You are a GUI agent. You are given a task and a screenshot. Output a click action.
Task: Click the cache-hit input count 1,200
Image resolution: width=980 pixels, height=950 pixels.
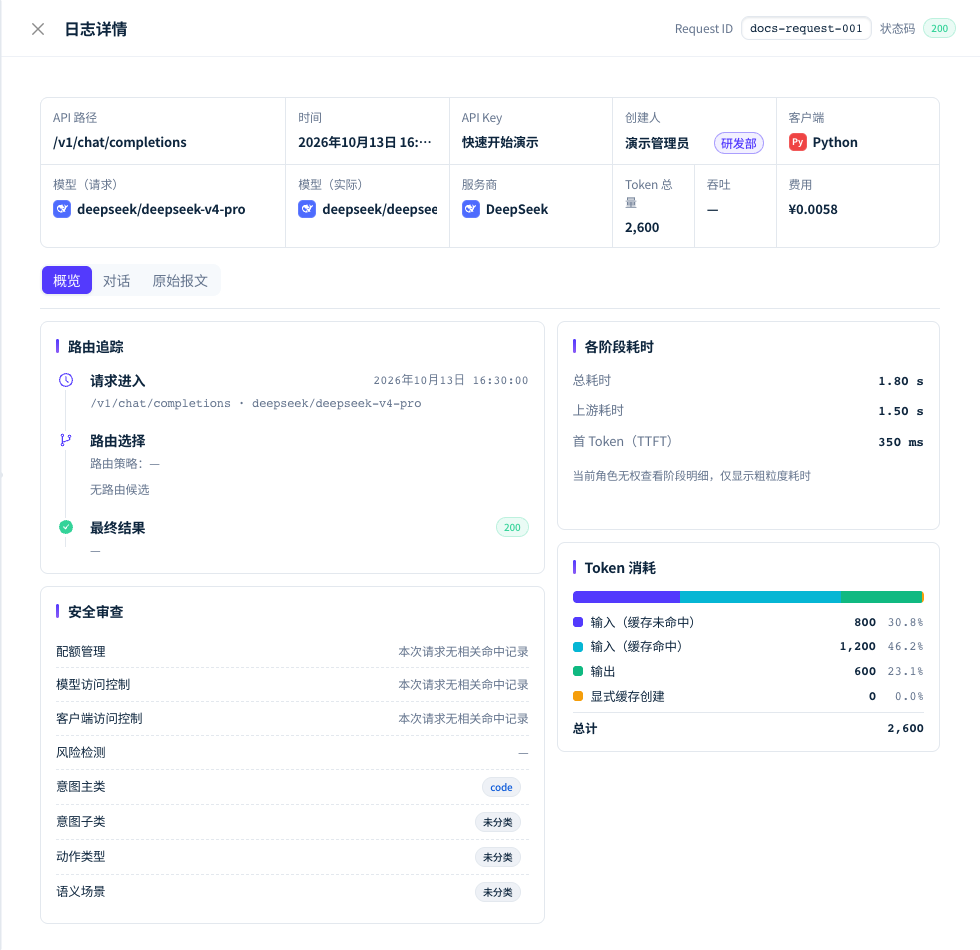click(x=858, y=646)
